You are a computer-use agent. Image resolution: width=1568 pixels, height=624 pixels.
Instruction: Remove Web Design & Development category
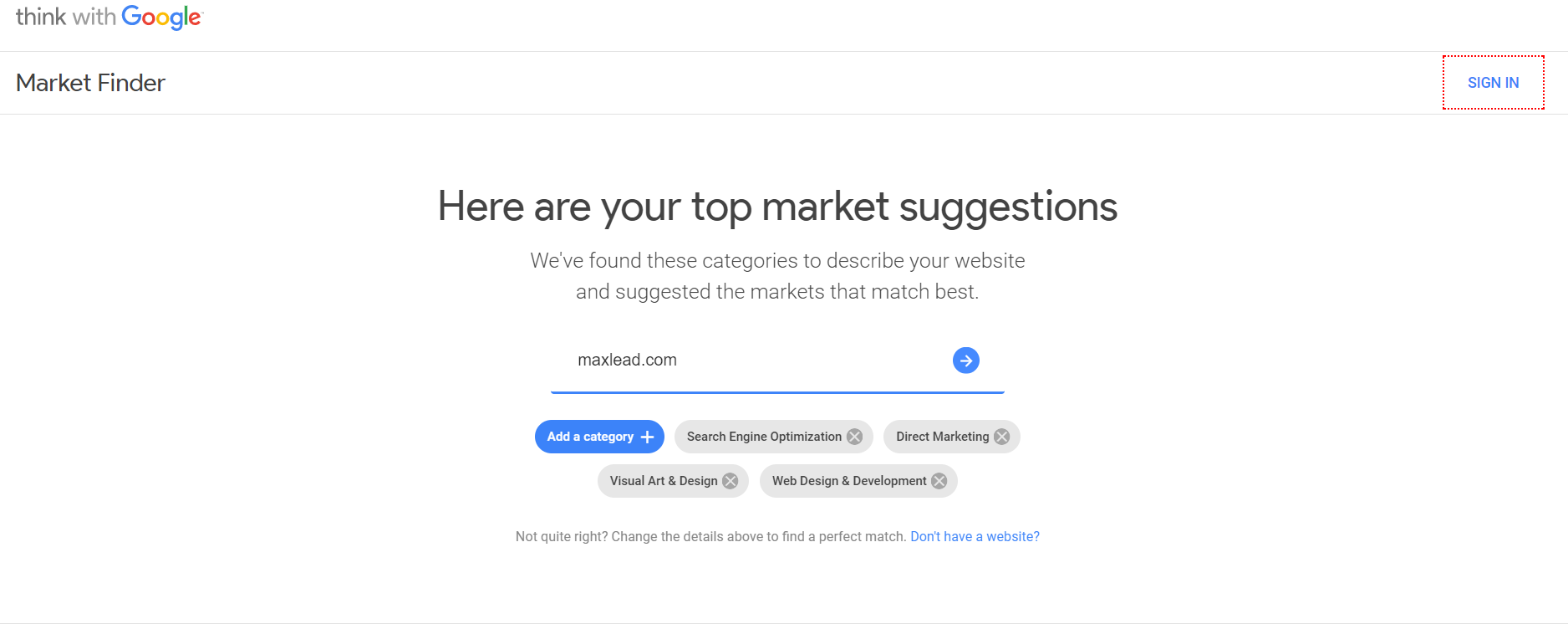939,481
